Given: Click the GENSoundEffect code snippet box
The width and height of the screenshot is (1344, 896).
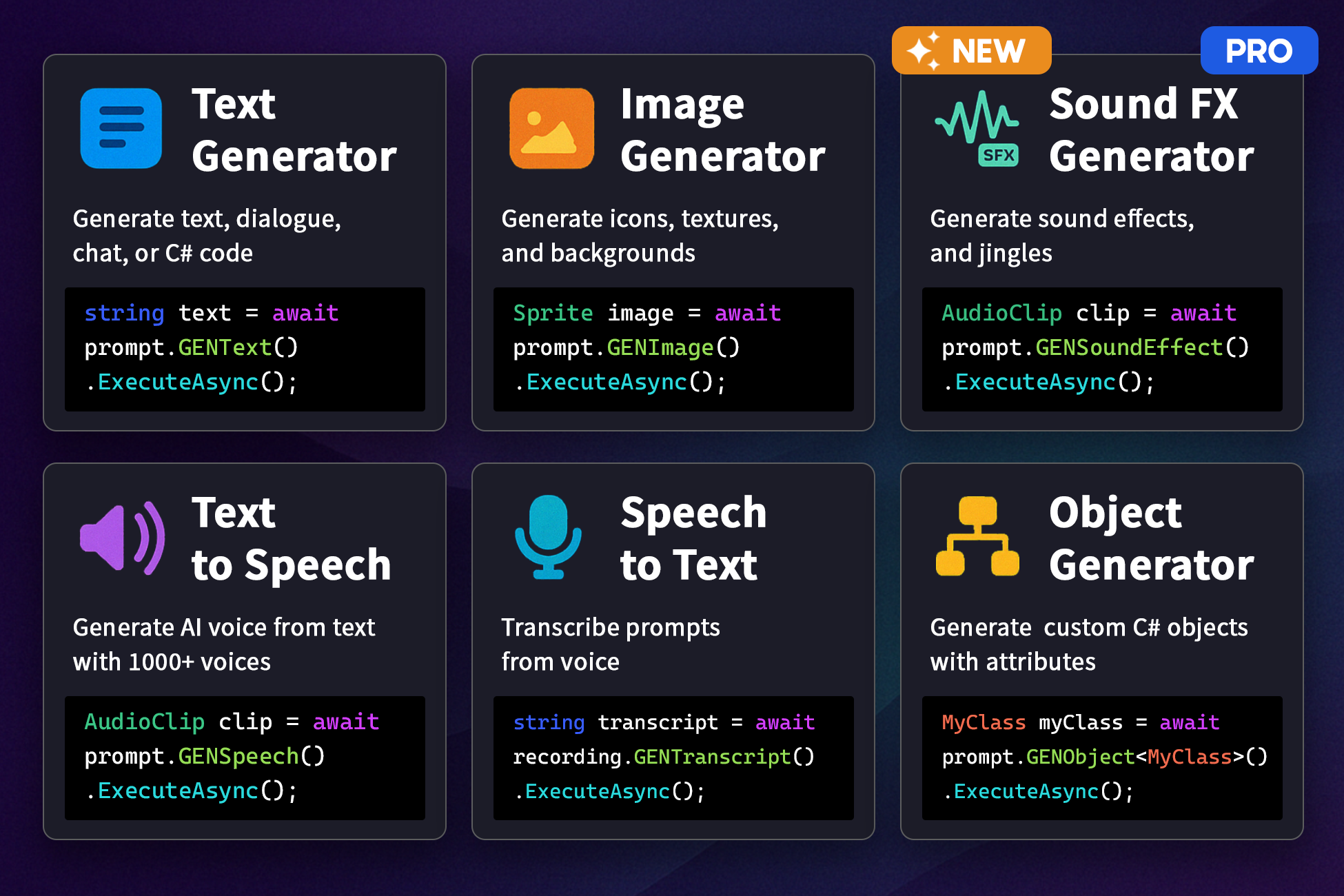Looking at the screenshot, I should coord(1102,349).
